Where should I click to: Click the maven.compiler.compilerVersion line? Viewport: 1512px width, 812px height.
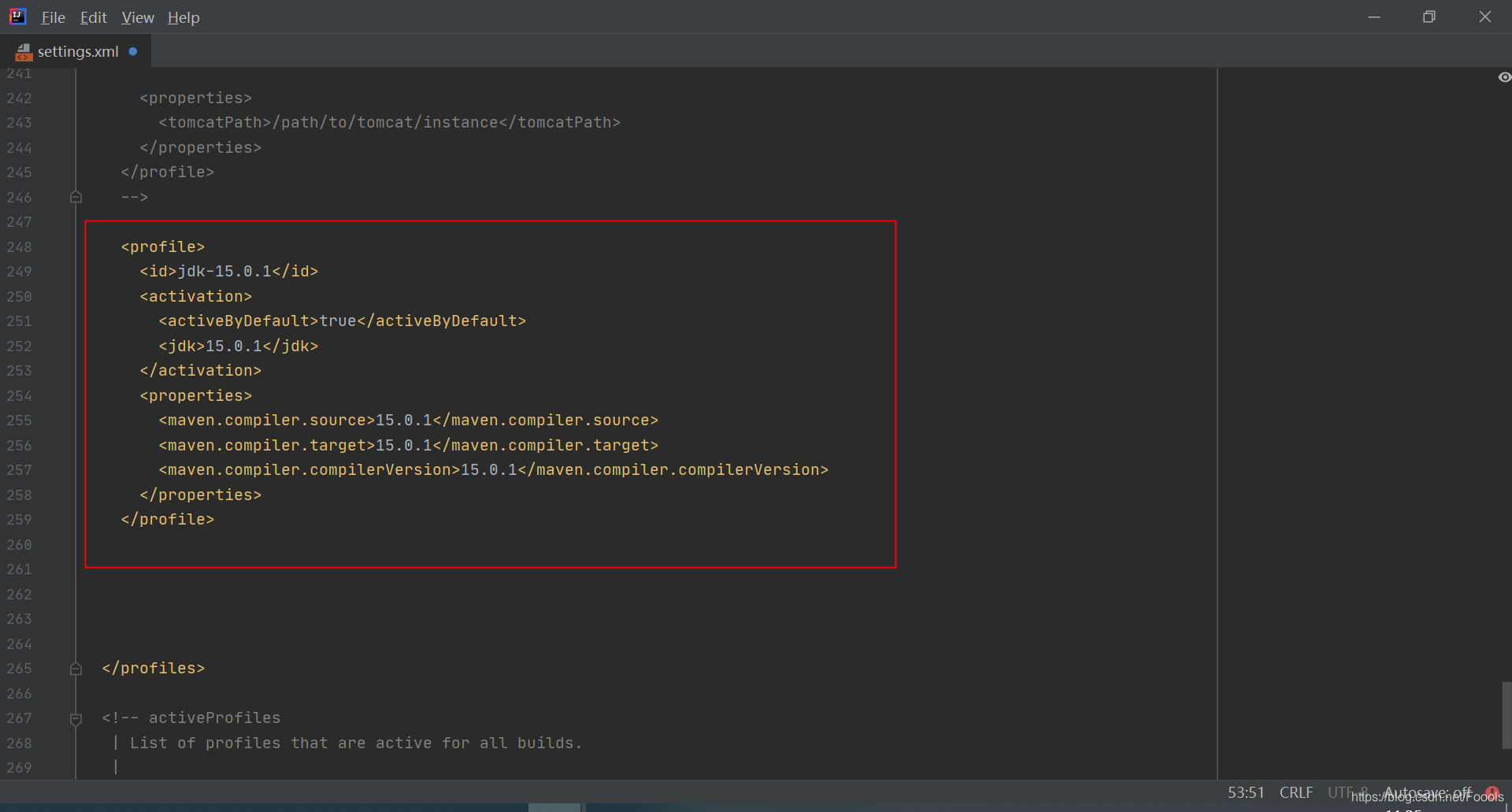coord(494,470)
